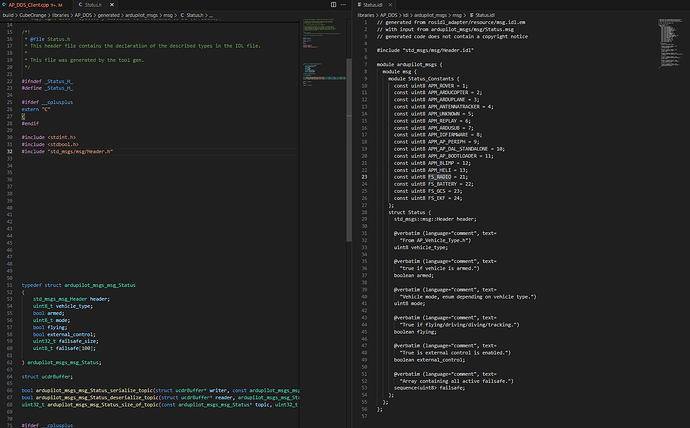Click the file icon on Status.idl tab

tap(360, 5)
